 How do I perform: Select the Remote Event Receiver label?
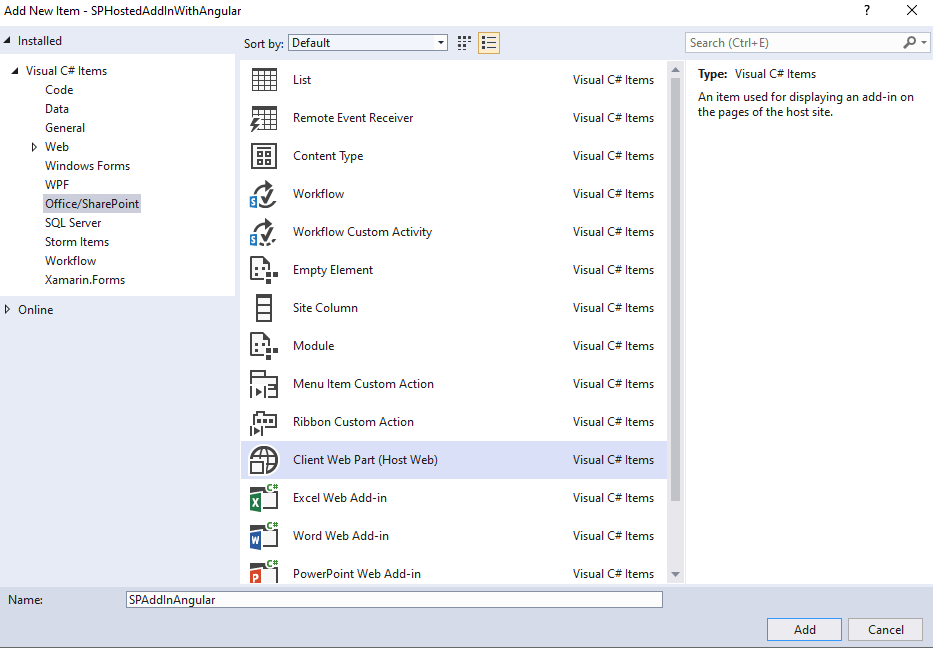click(353, 118)
